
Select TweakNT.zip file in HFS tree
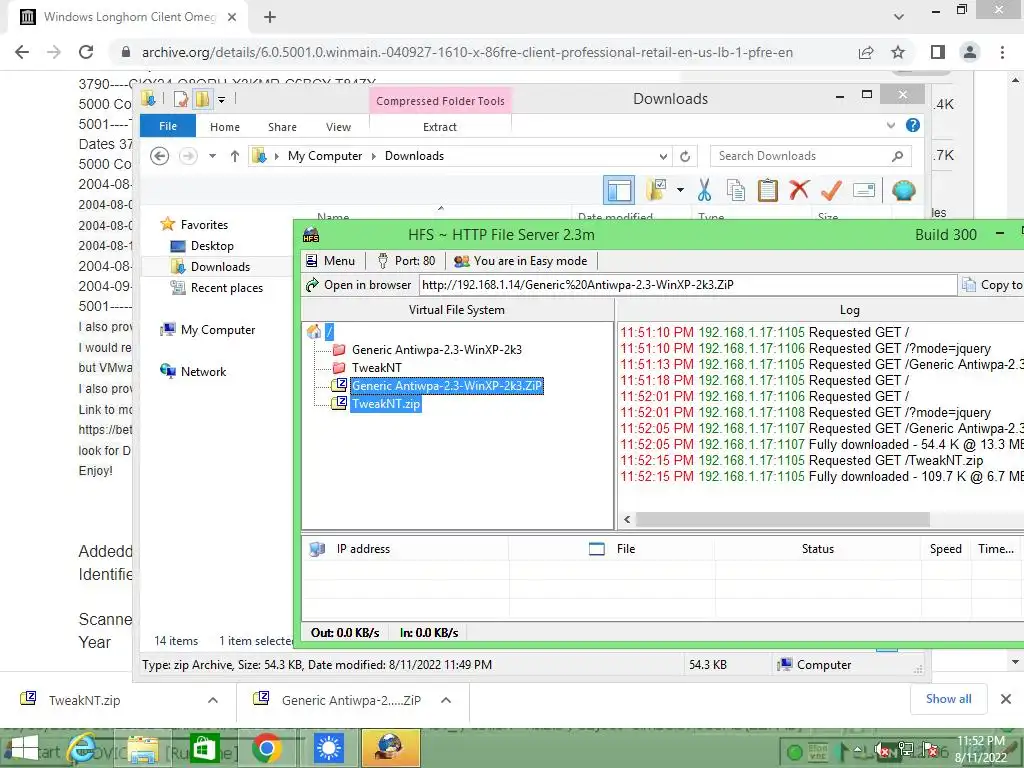coord(385,404)
